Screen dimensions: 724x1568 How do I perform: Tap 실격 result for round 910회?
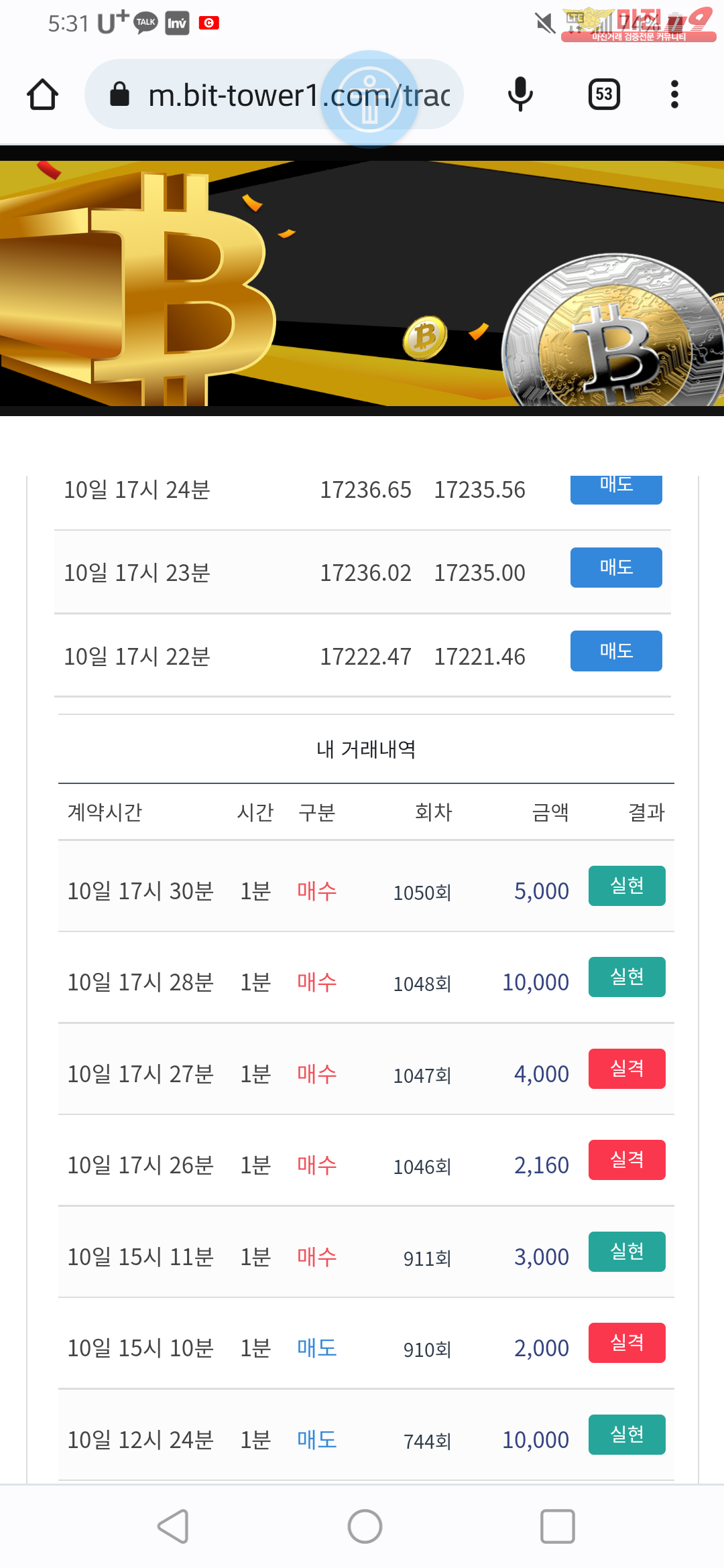626,1343
